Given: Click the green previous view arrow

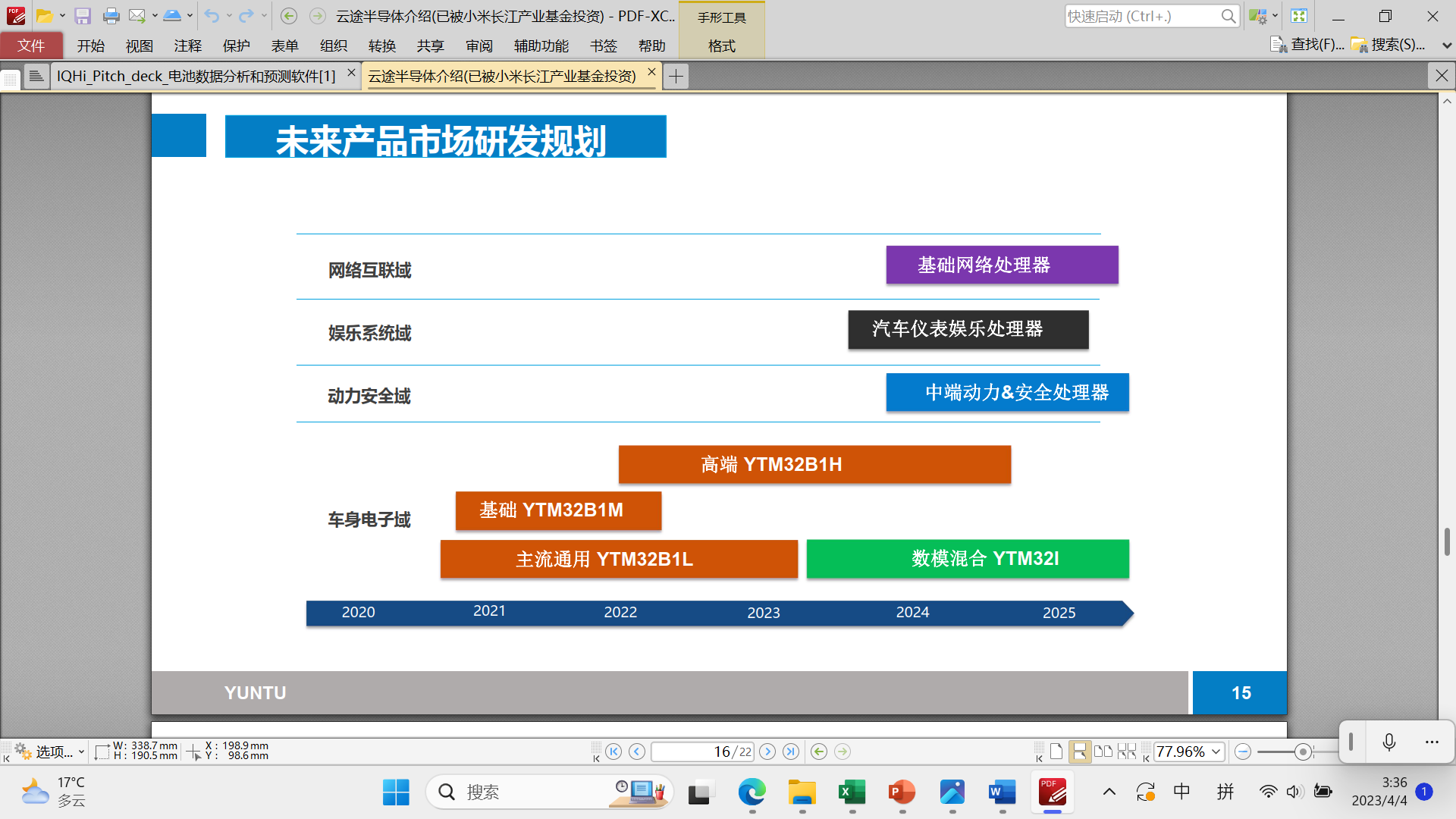Looking at the screenshot, I should pyautogui.click(x=819, y=752).
